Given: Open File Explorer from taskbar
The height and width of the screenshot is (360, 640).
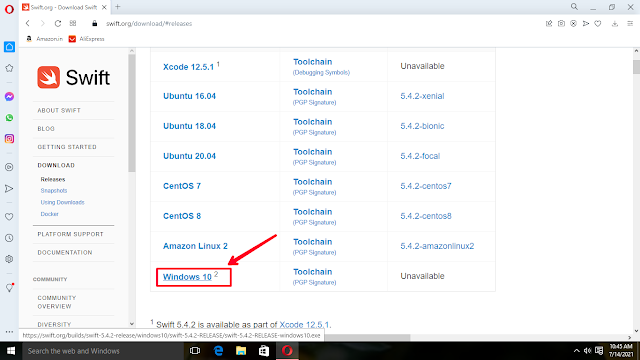Looking at the screenshot, I should 241,351.
